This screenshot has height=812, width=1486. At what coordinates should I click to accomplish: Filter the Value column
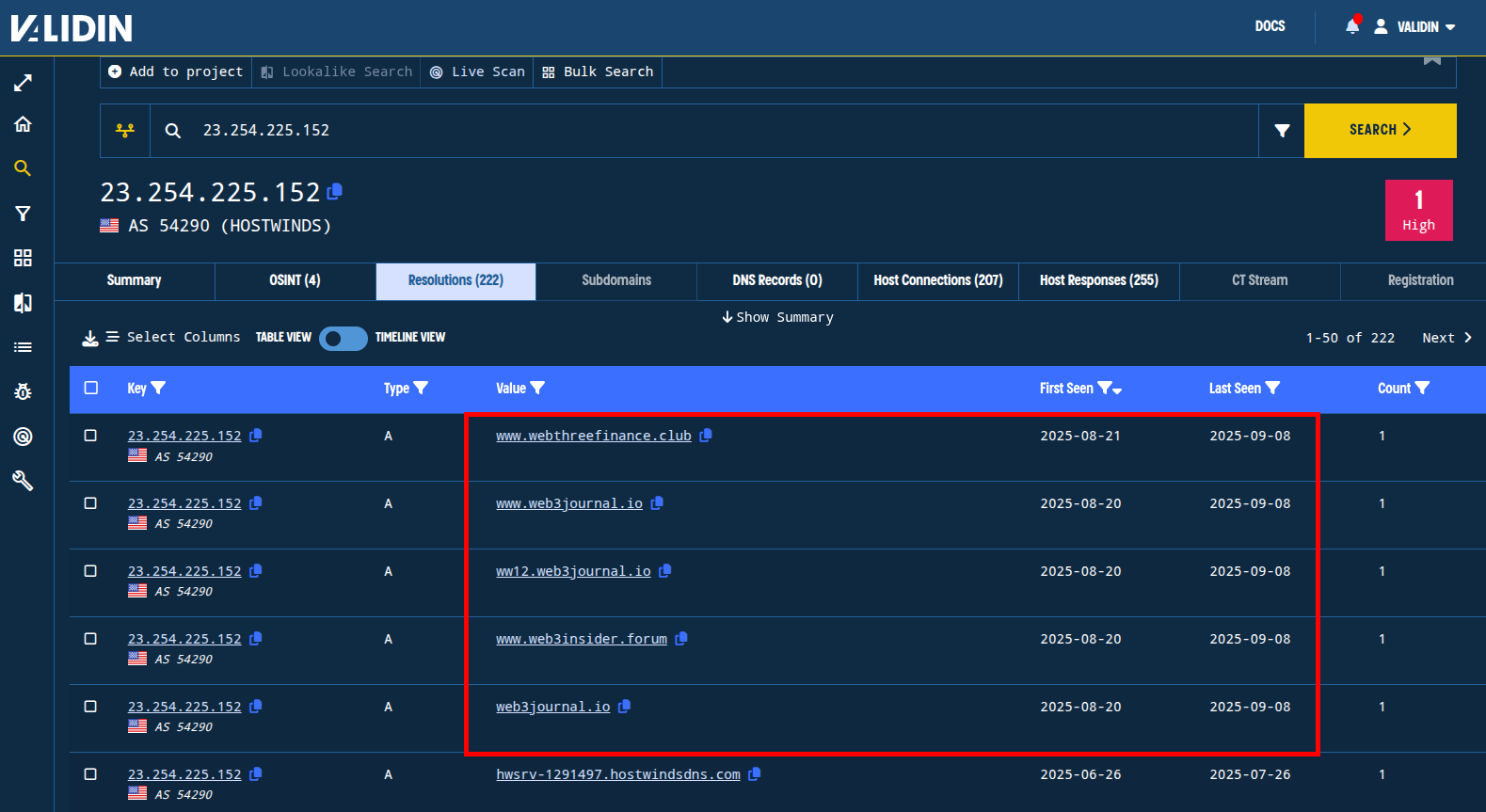537,388
